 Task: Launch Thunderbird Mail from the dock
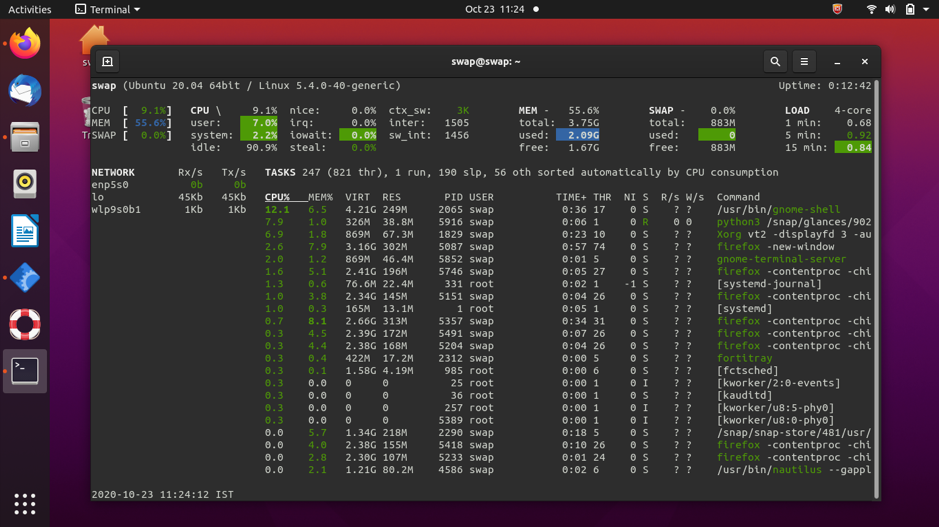(x=25, y=91)
